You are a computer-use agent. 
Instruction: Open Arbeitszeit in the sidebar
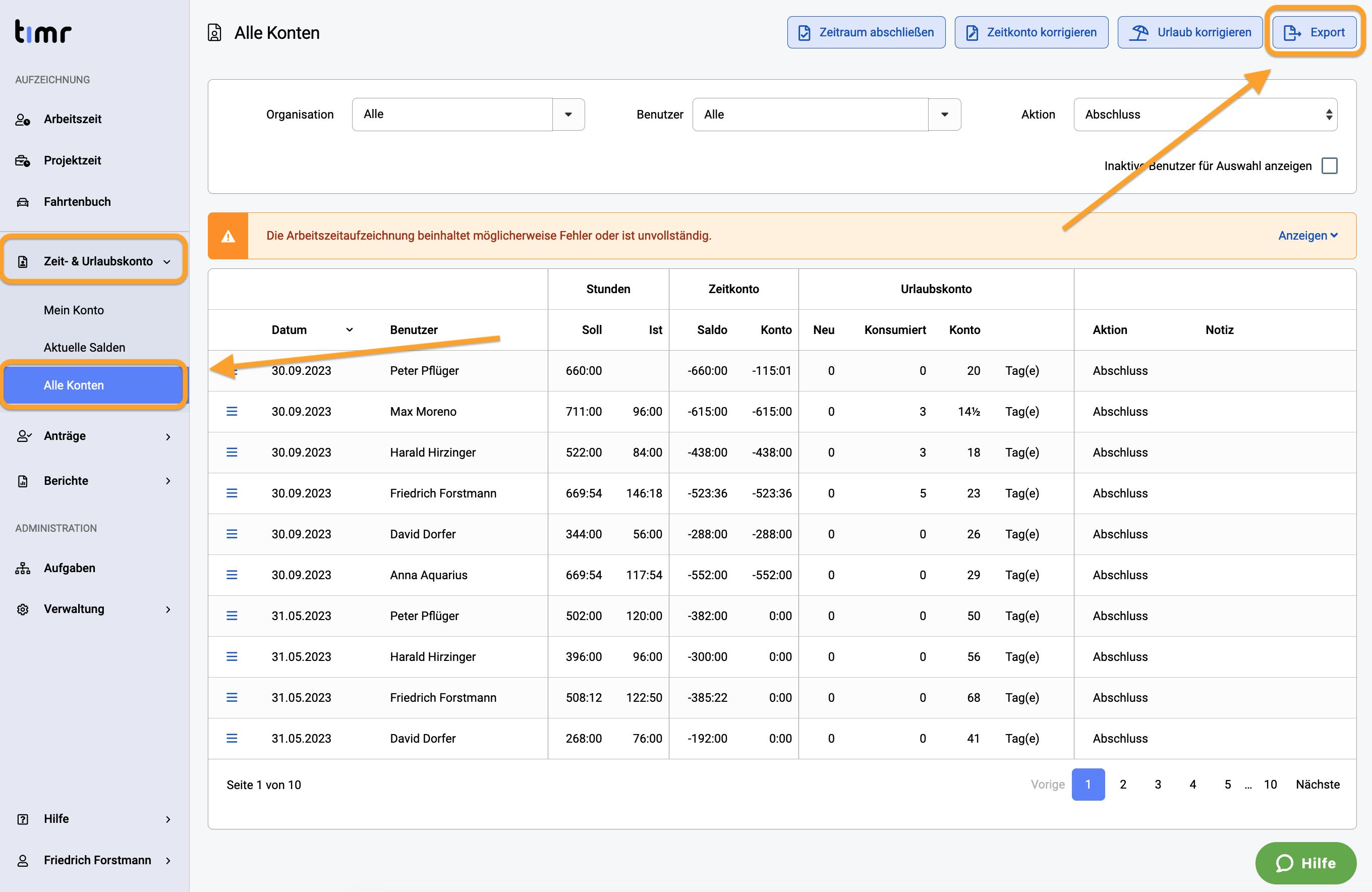click(x=72, y=120)
